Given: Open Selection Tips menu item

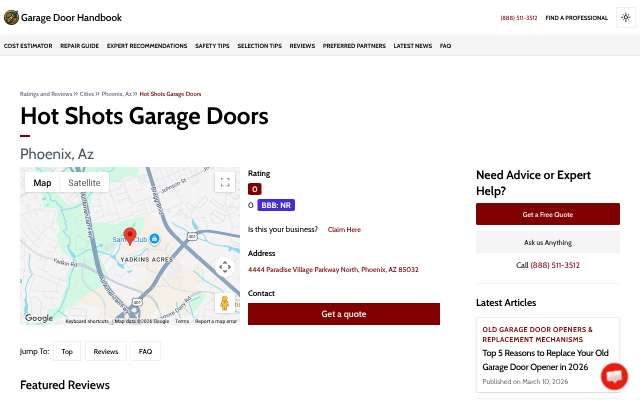Looking at the screenshot, I should point(260,46).
